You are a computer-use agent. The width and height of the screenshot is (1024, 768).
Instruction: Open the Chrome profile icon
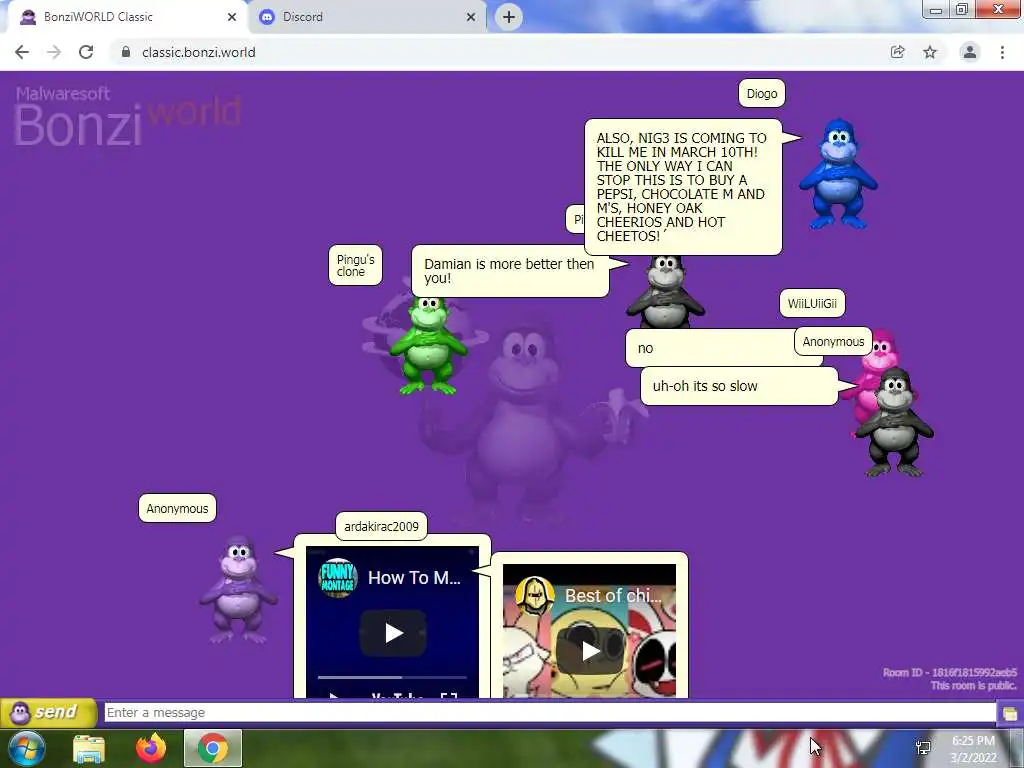(x=970, y=52)
